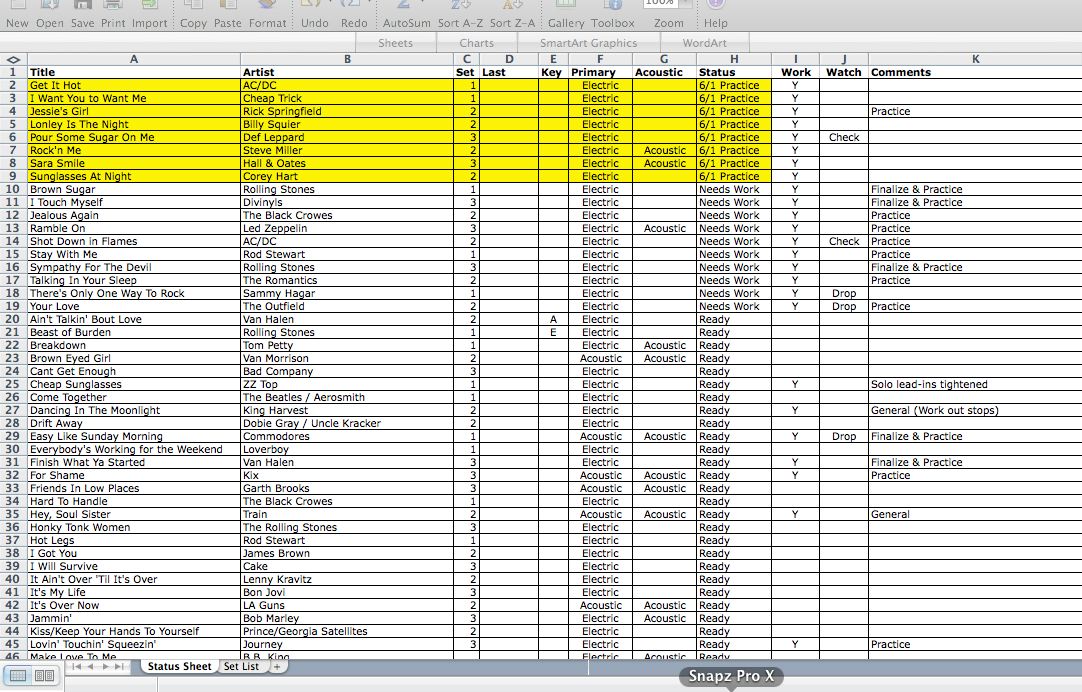Select the 'Commodores' artist cell

347,436
